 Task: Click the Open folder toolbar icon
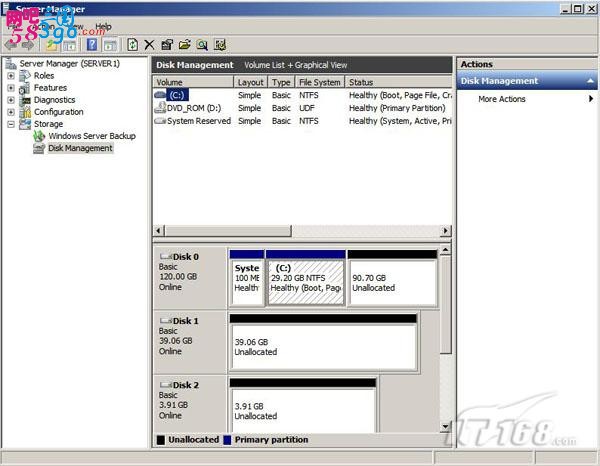click(x=184, y=45)
